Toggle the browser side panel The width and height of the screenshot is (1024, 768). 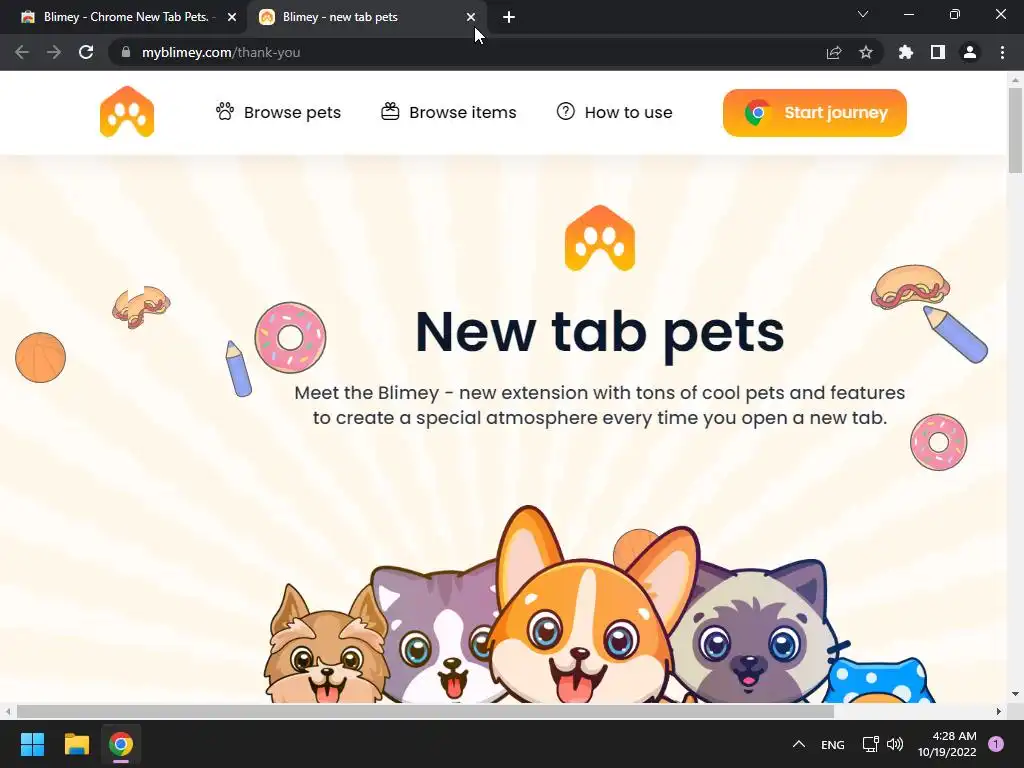(938, 52)
